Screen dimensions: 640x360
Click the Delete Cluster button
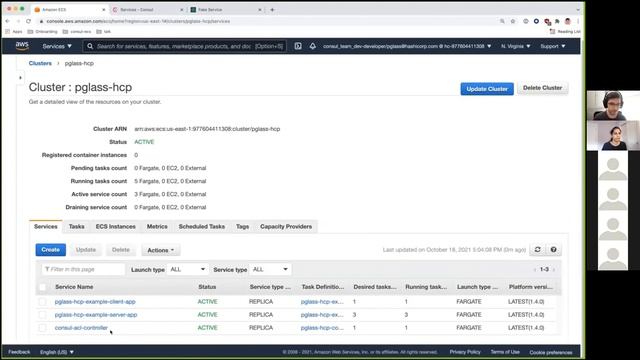click(542, 88)
